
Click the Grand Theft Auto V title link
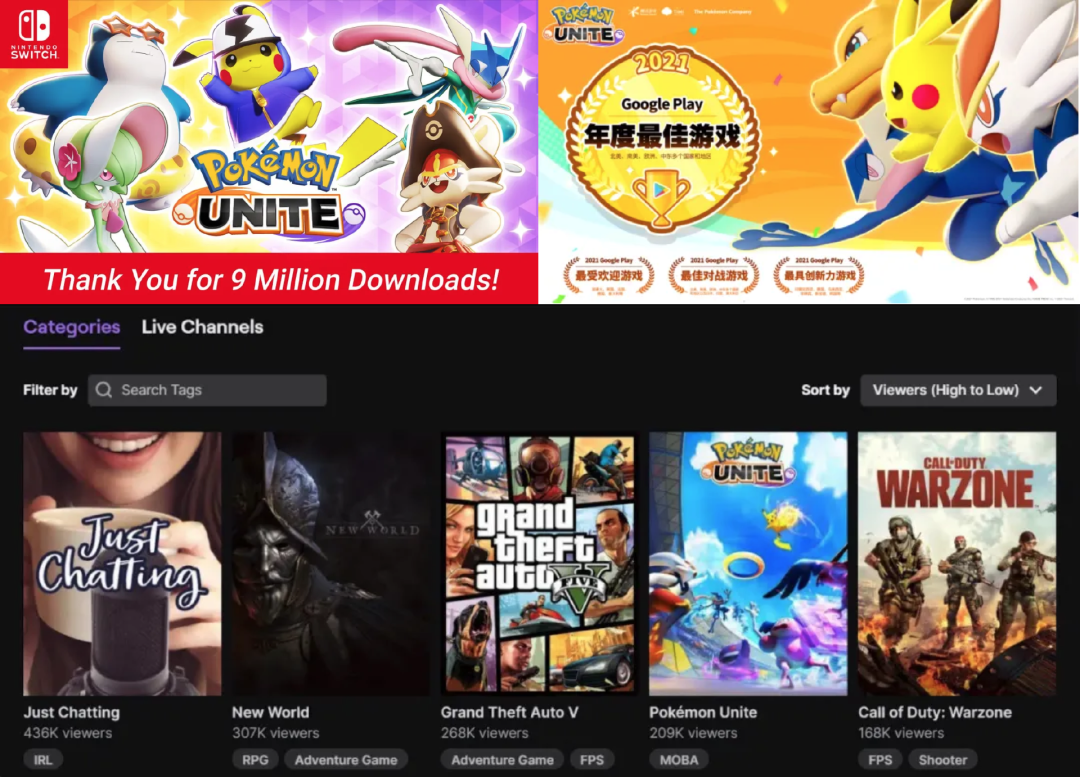point(510,712)
